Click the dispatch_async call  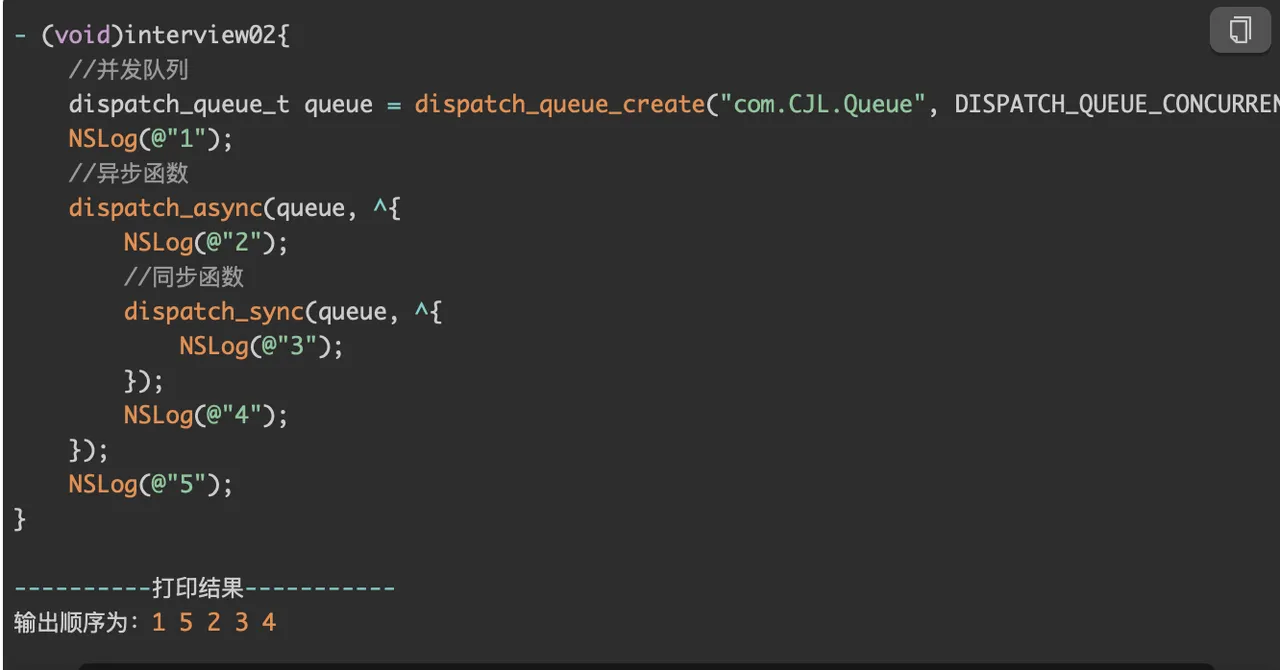[x=165, y=208]
